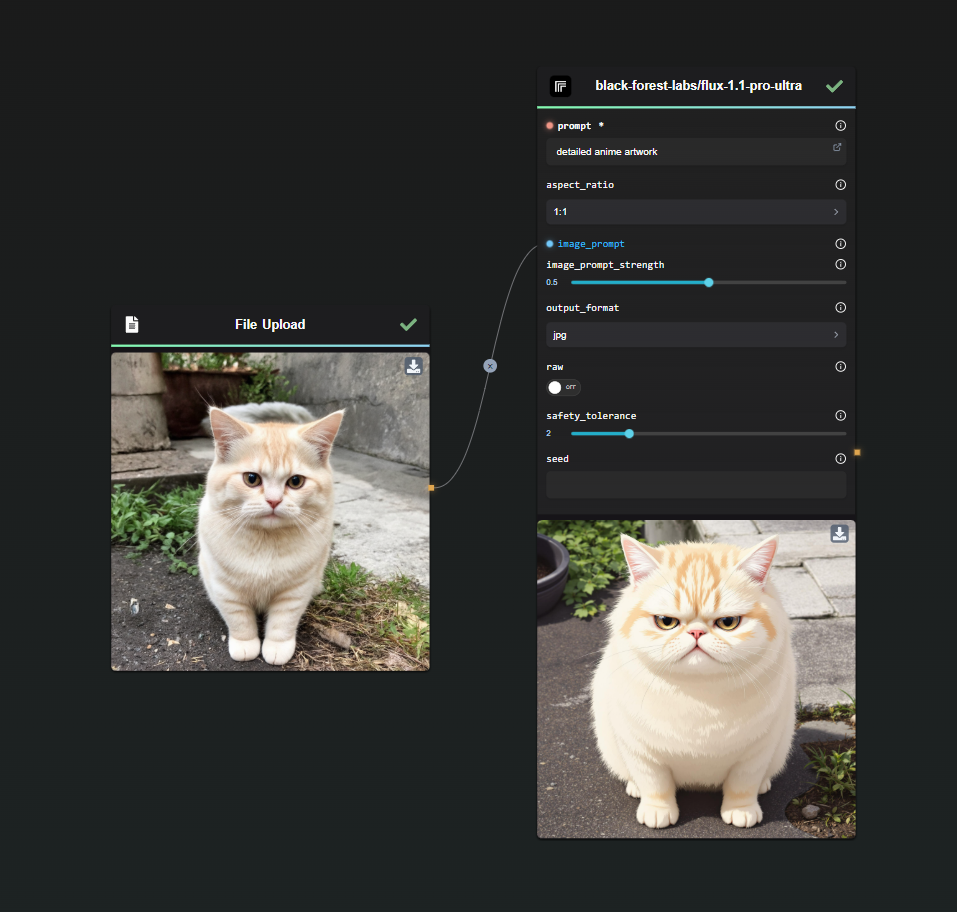This screenshot has height=912, width=957.
Task: Show info for output_format parameter
Action: point(840,308)
